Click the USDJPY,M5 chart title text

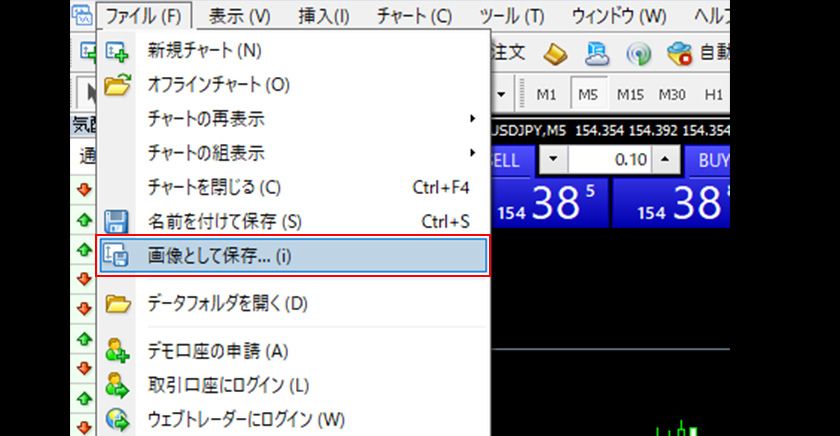[528, 131]
